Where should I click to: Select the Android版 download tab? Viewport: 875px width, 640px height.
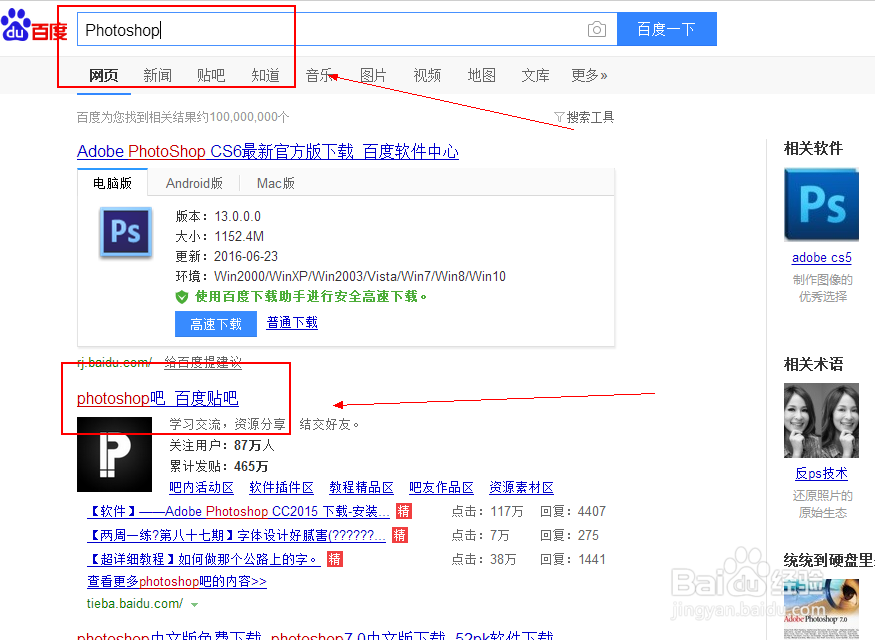(x=194, y=183)
